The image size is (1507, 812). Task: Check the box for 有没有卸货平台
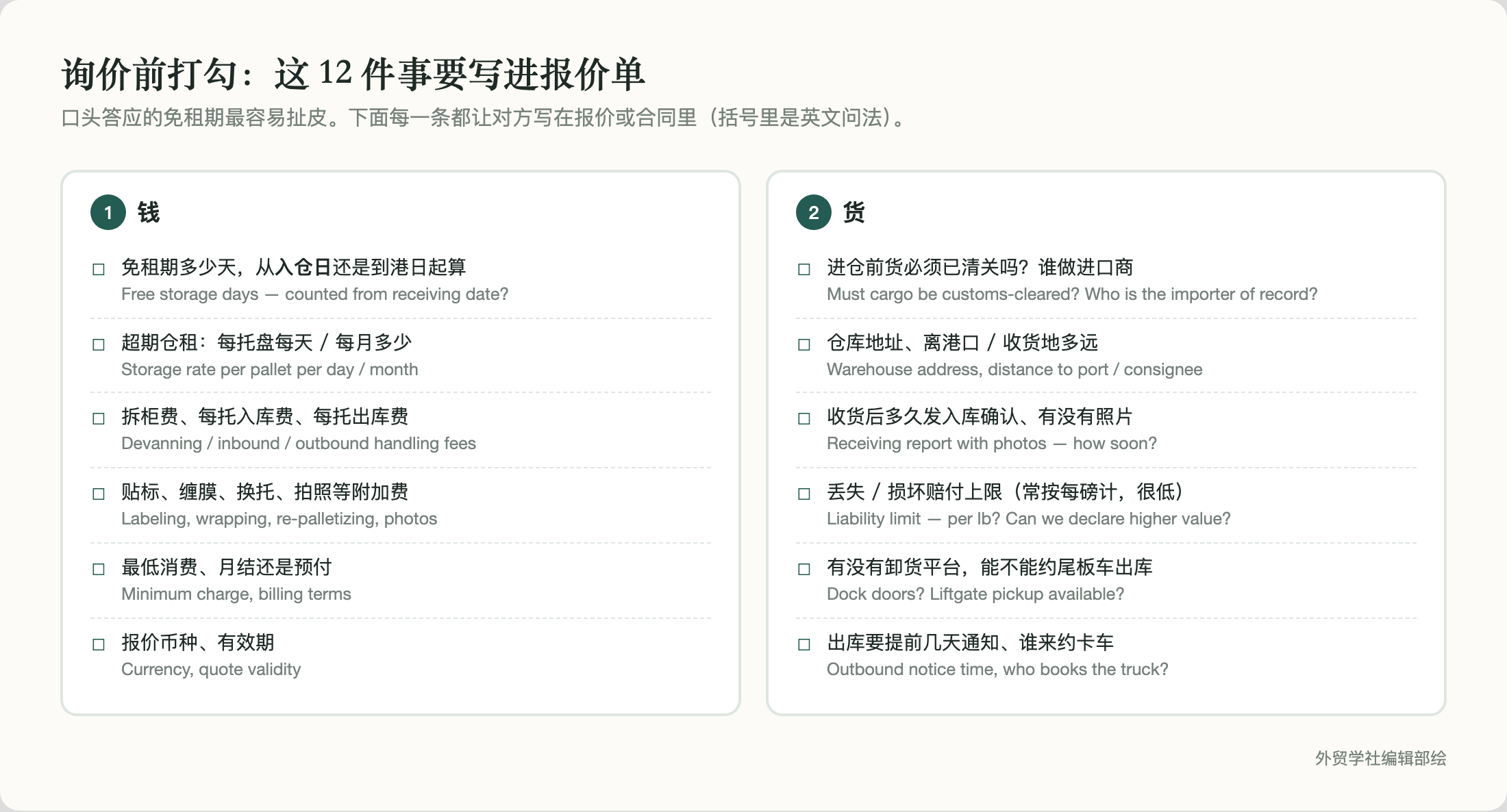tap(804, 569)
